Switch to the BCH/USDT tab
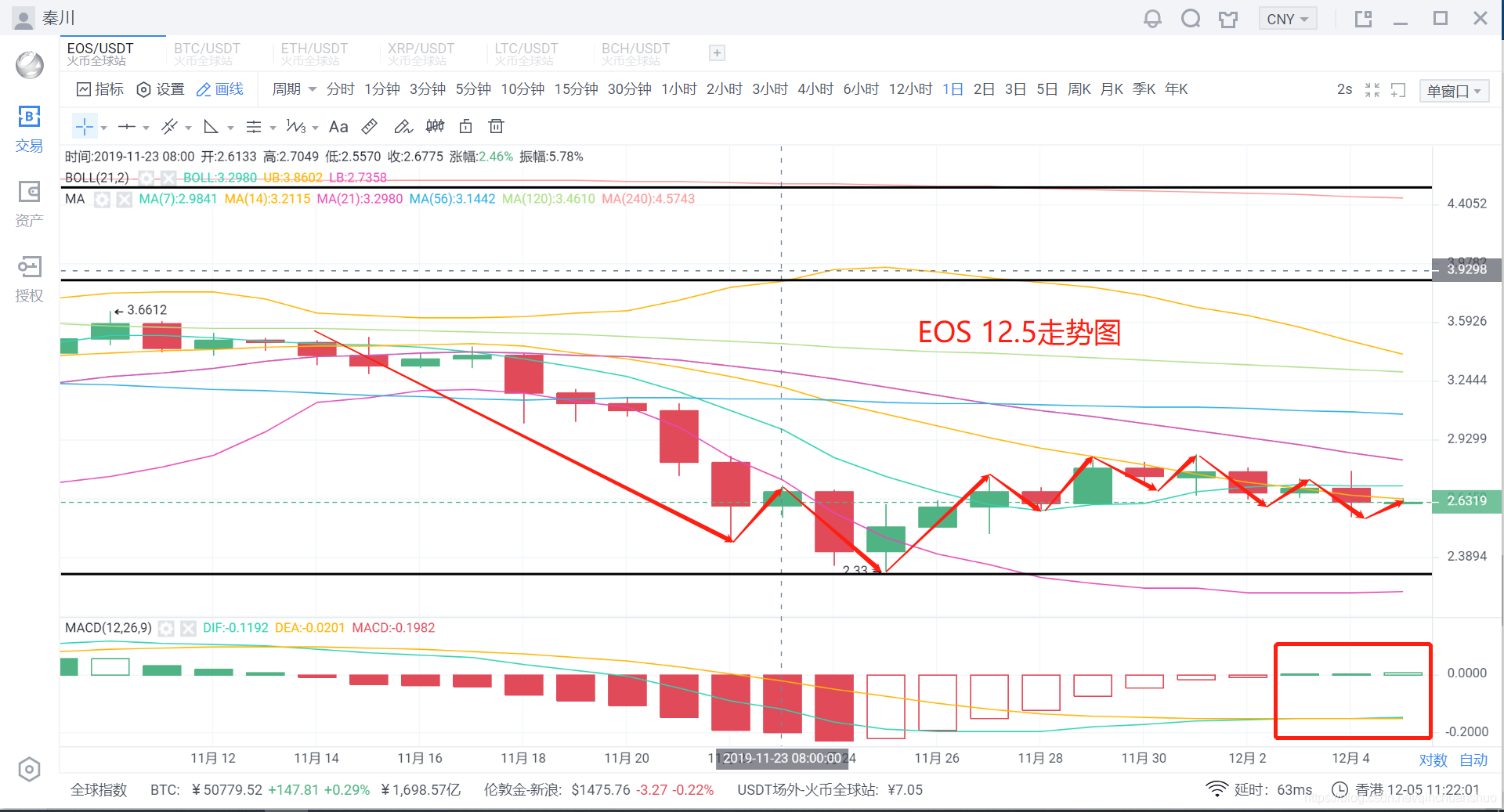1504x812 pixels. click(635, 53)
